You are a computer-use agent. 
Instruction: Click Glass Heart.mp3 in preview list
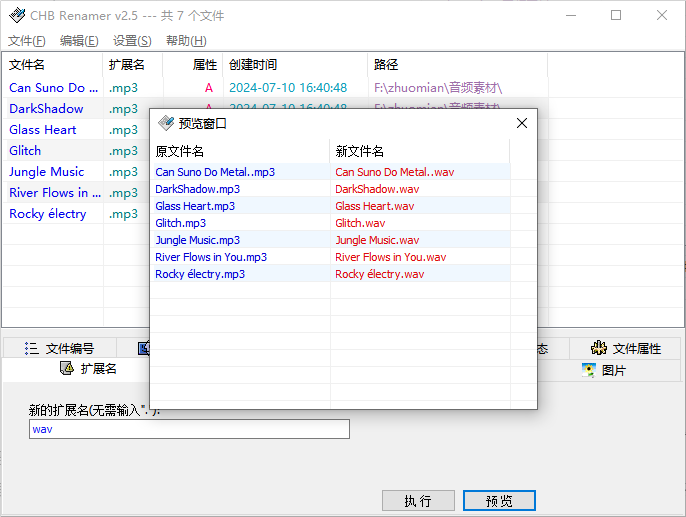click(195, 206)
